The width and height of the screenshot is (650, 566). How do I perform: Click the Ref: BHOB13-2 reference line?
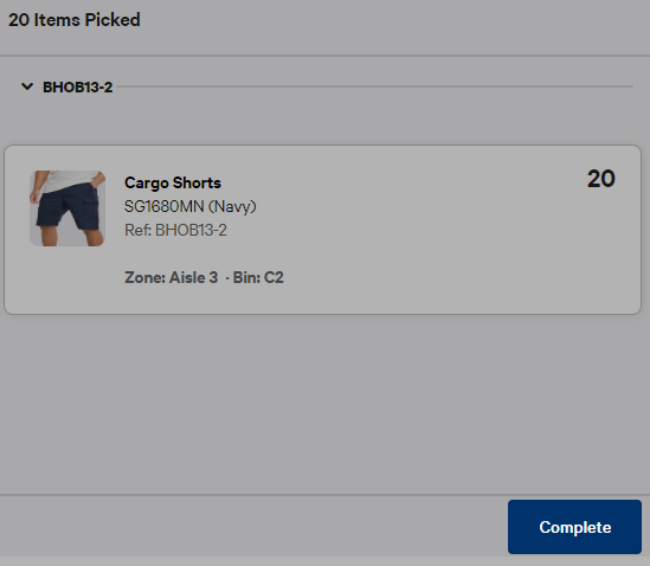pyautogui.click(x=175, y=230)
